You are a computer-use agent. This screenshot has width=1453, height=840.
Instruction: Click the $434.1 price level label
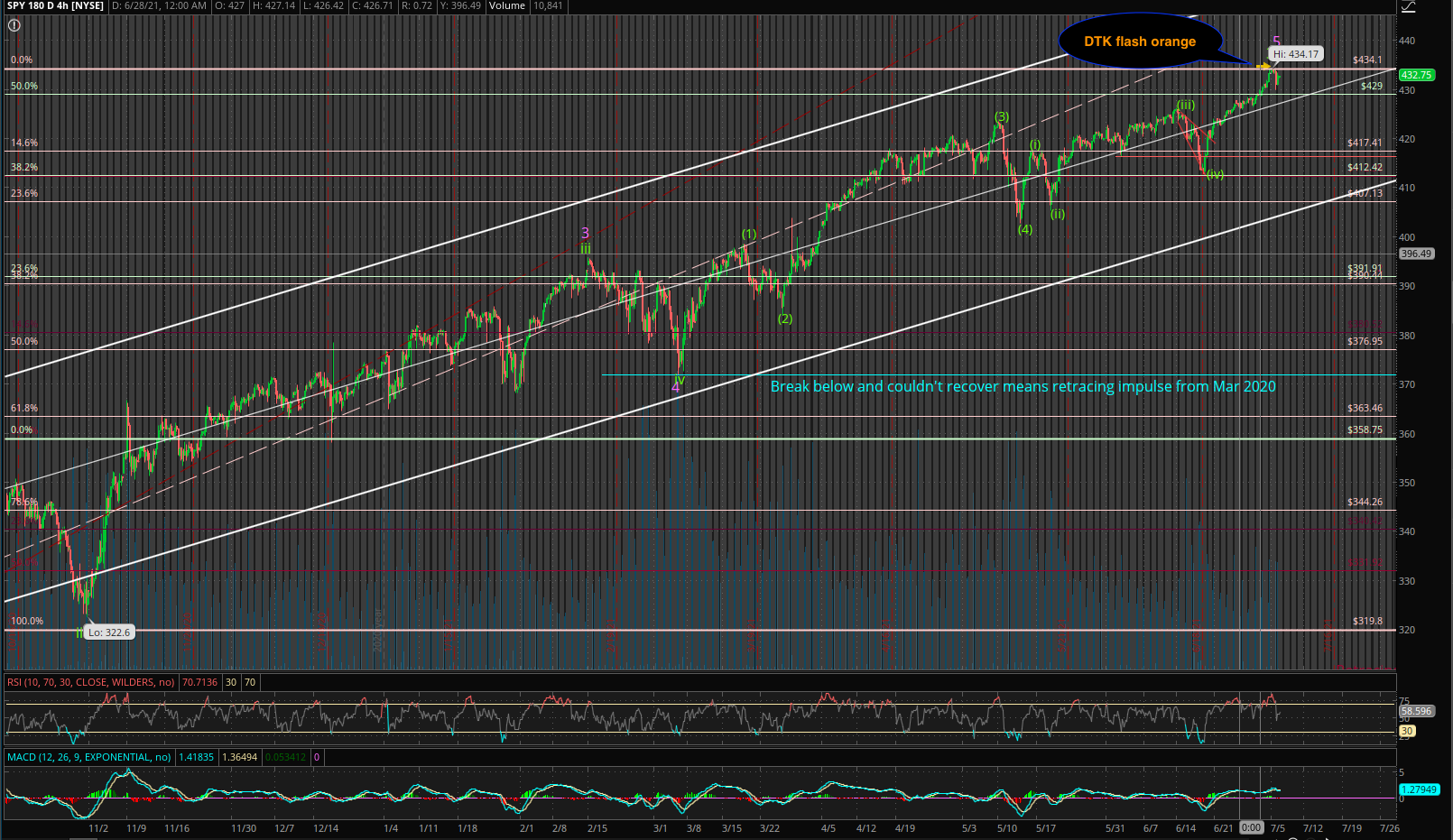(x=1367, y=60)
